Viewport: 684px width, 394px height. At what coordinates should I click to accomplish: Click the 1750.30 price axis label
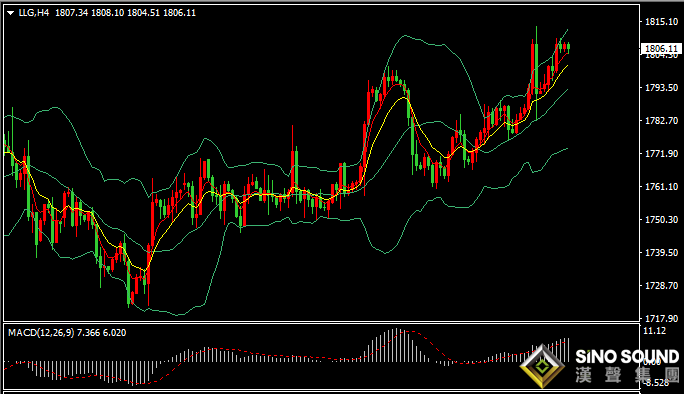pyautogui.click(x=661, y=219)
